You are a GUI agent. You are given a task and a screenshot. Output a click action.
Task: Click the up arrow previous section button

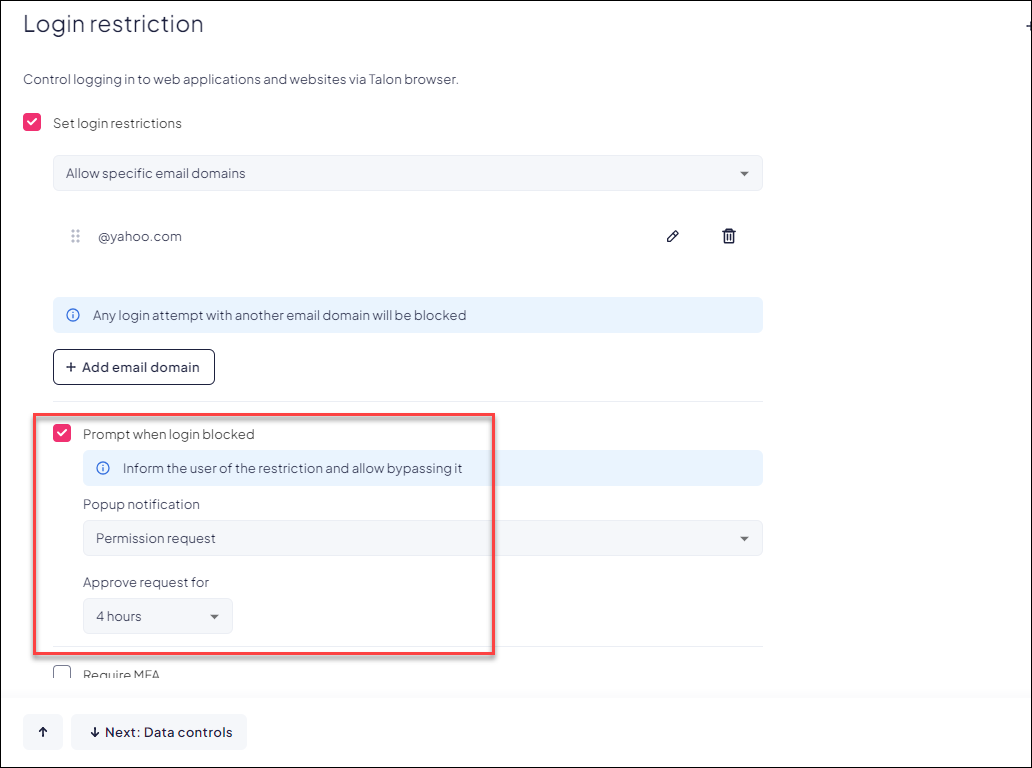pos(43,732)
